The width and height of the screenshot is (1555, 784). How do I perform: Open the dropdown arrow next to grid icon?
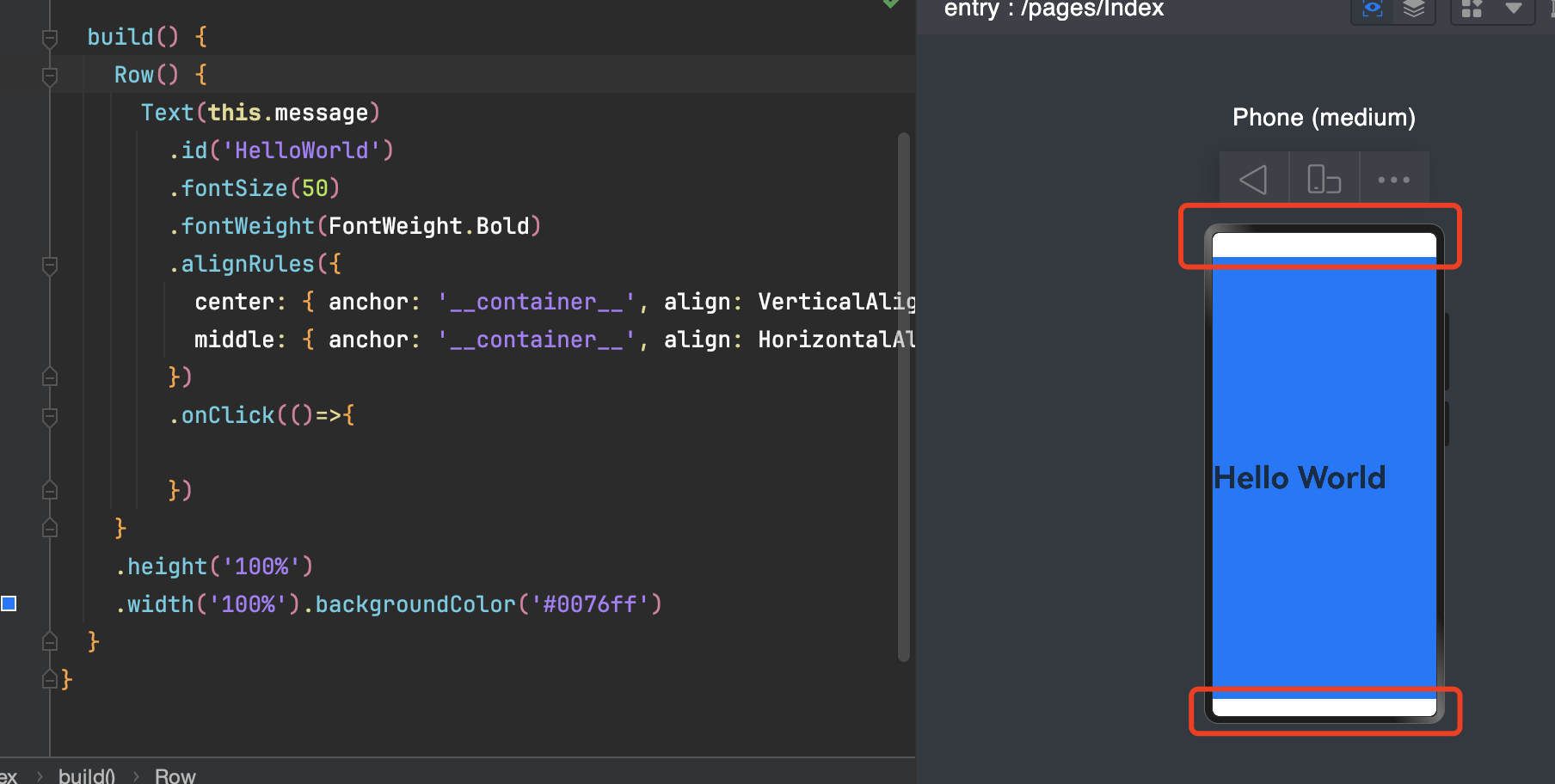click(x=1514, y=9)
